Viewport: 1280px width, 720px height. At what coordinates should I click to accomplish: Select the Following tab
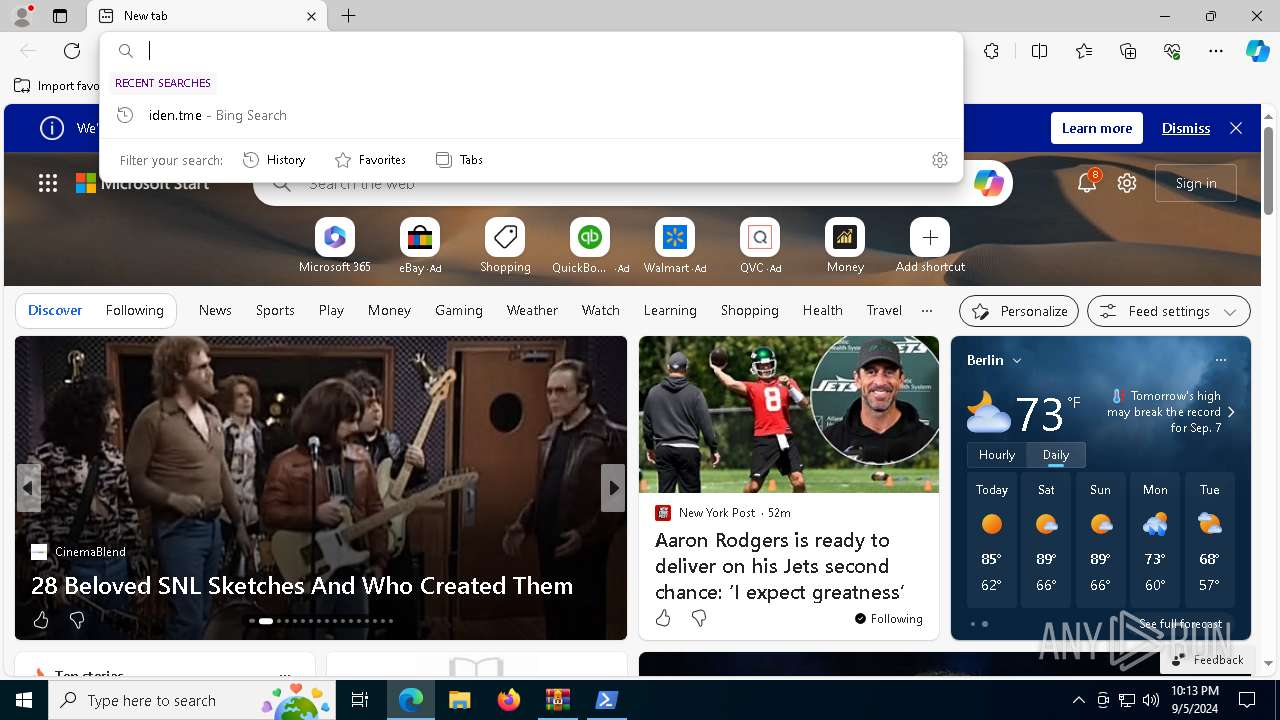(x=134, y=311)
